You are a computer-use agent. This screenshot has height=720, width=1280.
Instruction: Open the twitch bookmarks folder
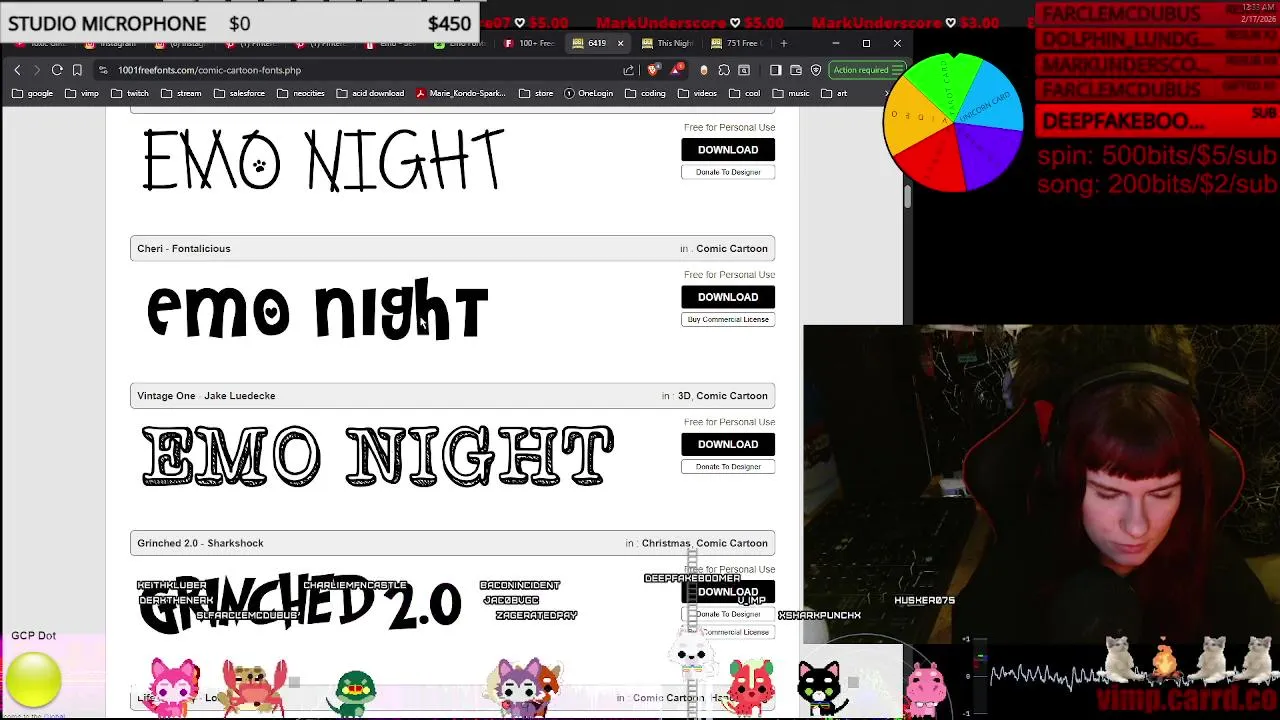pyautogui.click(x=130, y=93)
